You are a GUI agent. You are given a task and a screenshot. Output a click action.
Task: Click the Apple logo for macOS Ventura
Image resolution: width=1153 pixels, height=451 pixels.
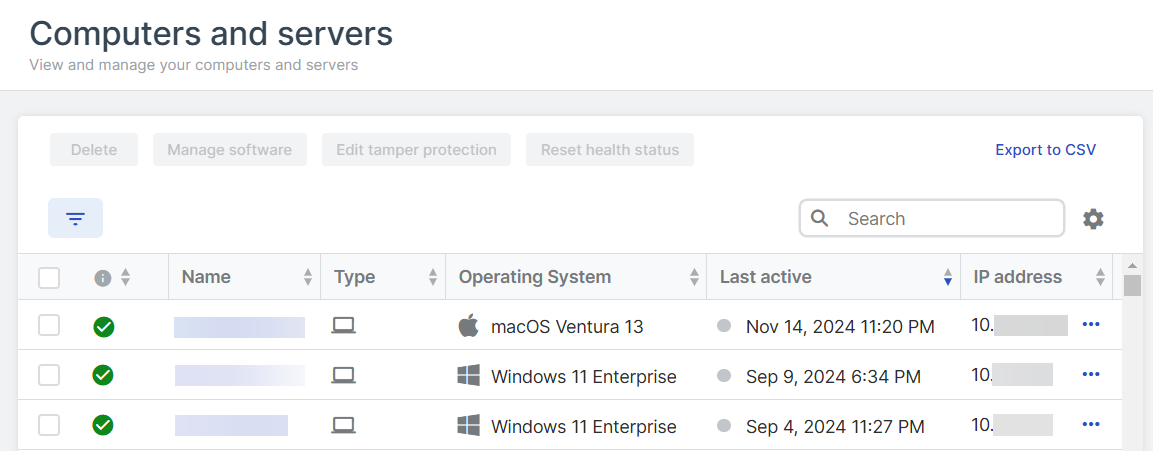tap(467, 326)
